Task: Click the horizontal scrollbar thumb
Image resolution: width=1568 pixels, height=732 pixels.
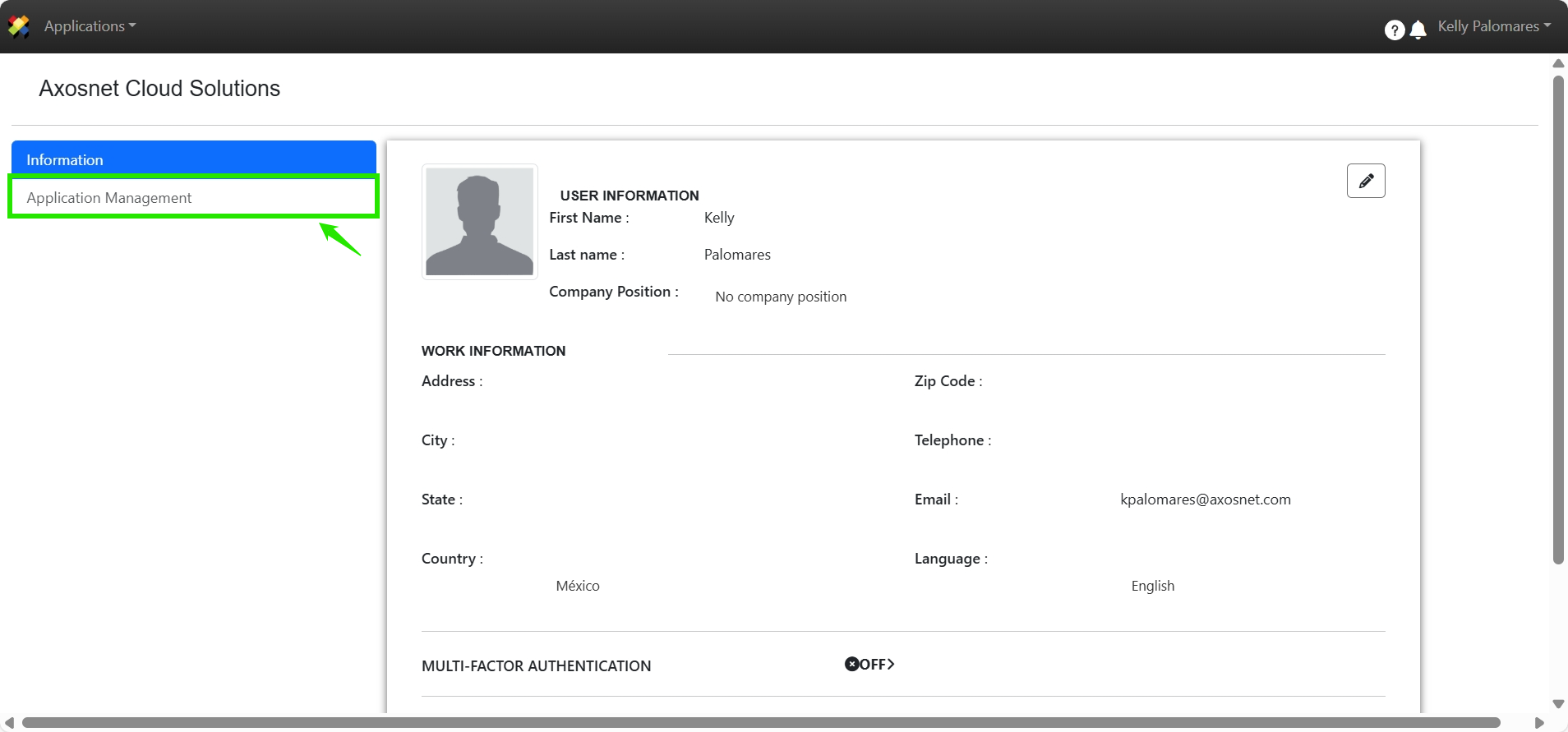Action: (x=761, y=723)
